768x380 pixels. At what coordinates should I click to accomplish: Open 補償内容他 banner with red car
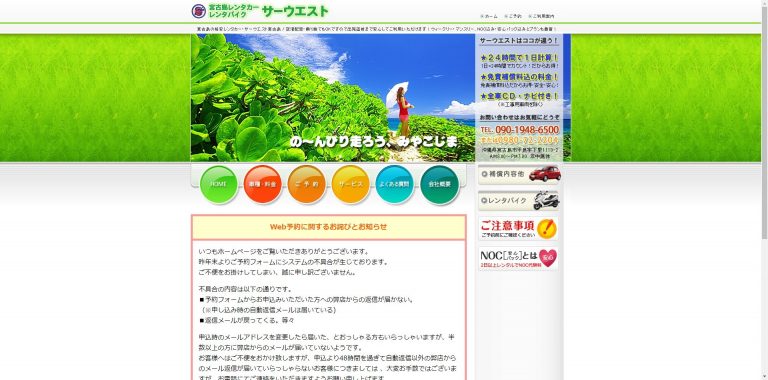(519, 174)
